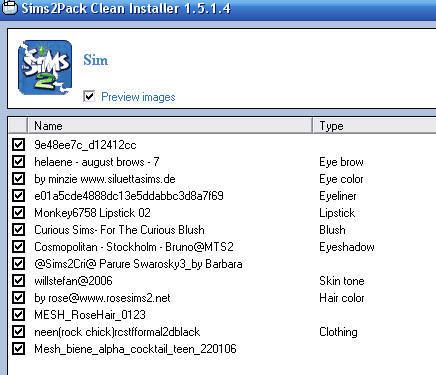Toggle the neen rock chick clothing checkbox

(18, 332)
